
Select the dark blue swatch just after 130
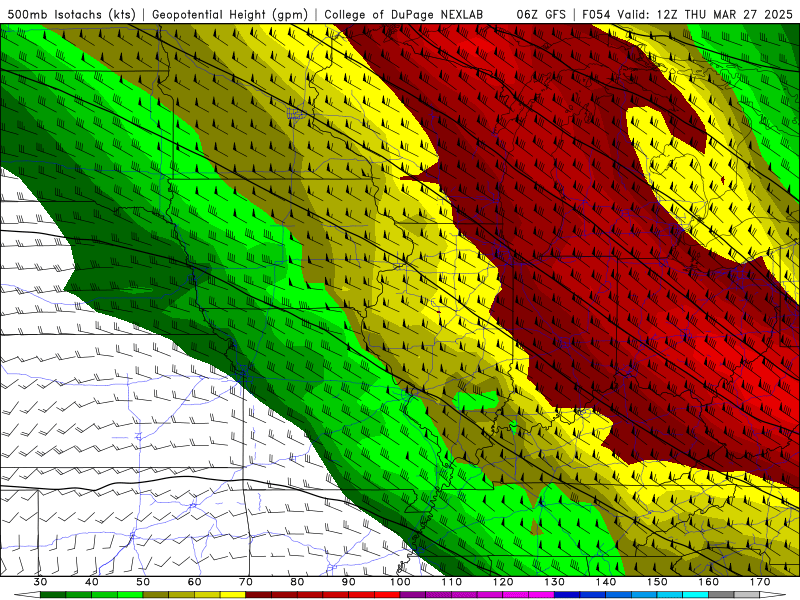tap(567, 595)
